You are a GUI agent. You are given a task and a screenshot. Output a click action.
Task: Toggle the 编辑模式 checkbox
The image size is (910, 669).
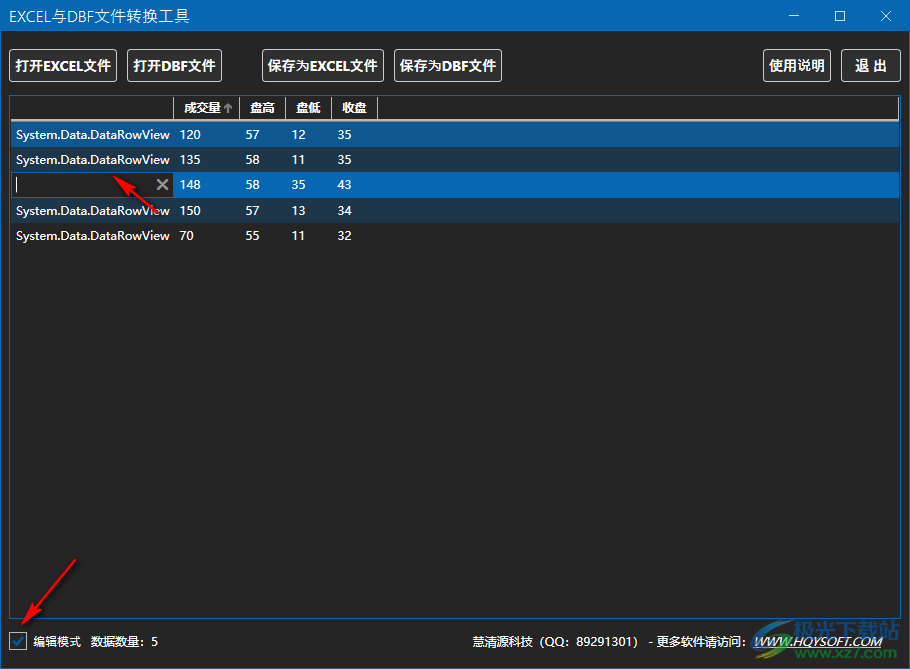coord(18,641)
